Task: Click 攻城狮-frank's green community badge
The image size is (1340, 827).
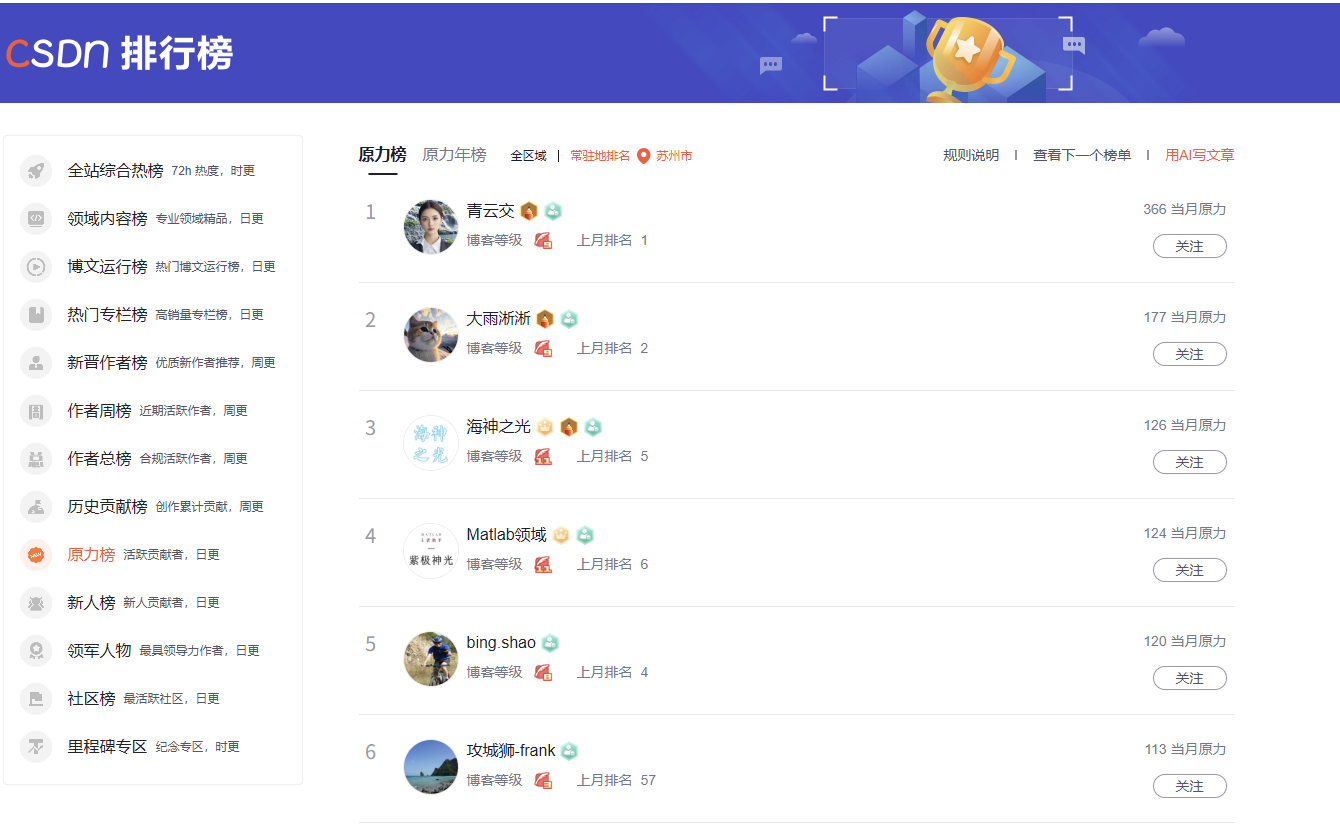Action: tap(569, 751)
